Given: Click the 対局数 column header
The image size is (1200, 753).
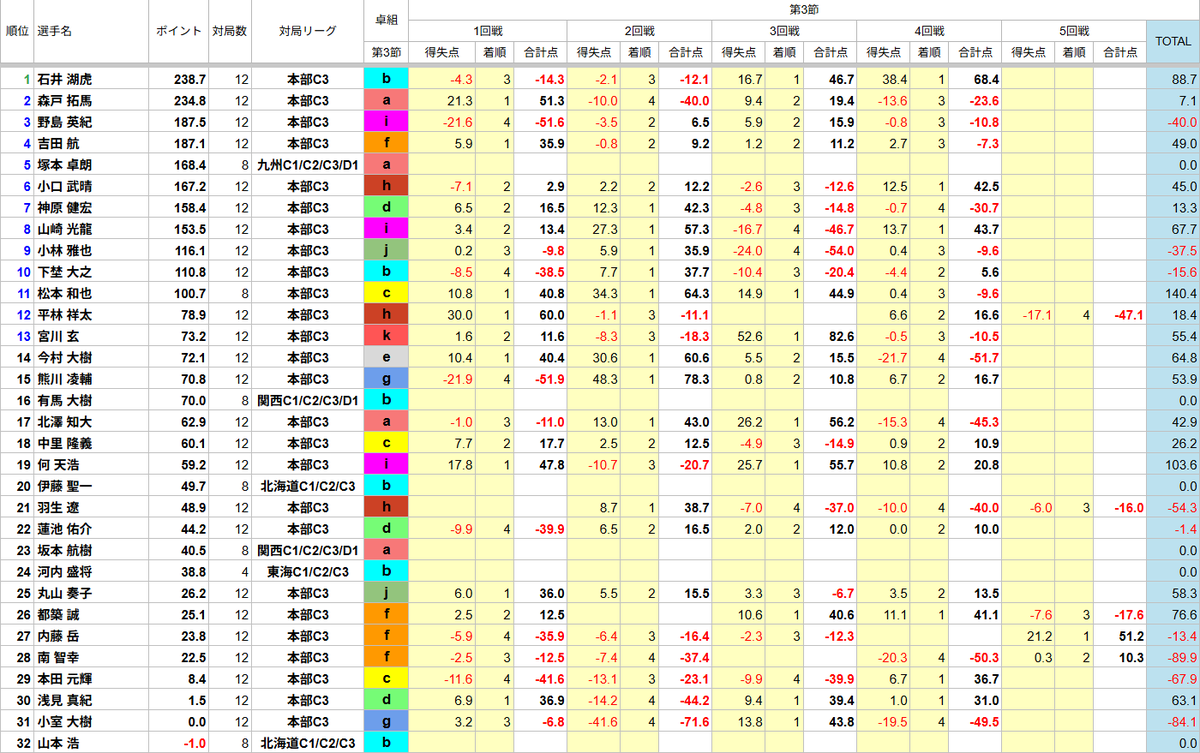Looking at the screenshot, I should (228, 31).
